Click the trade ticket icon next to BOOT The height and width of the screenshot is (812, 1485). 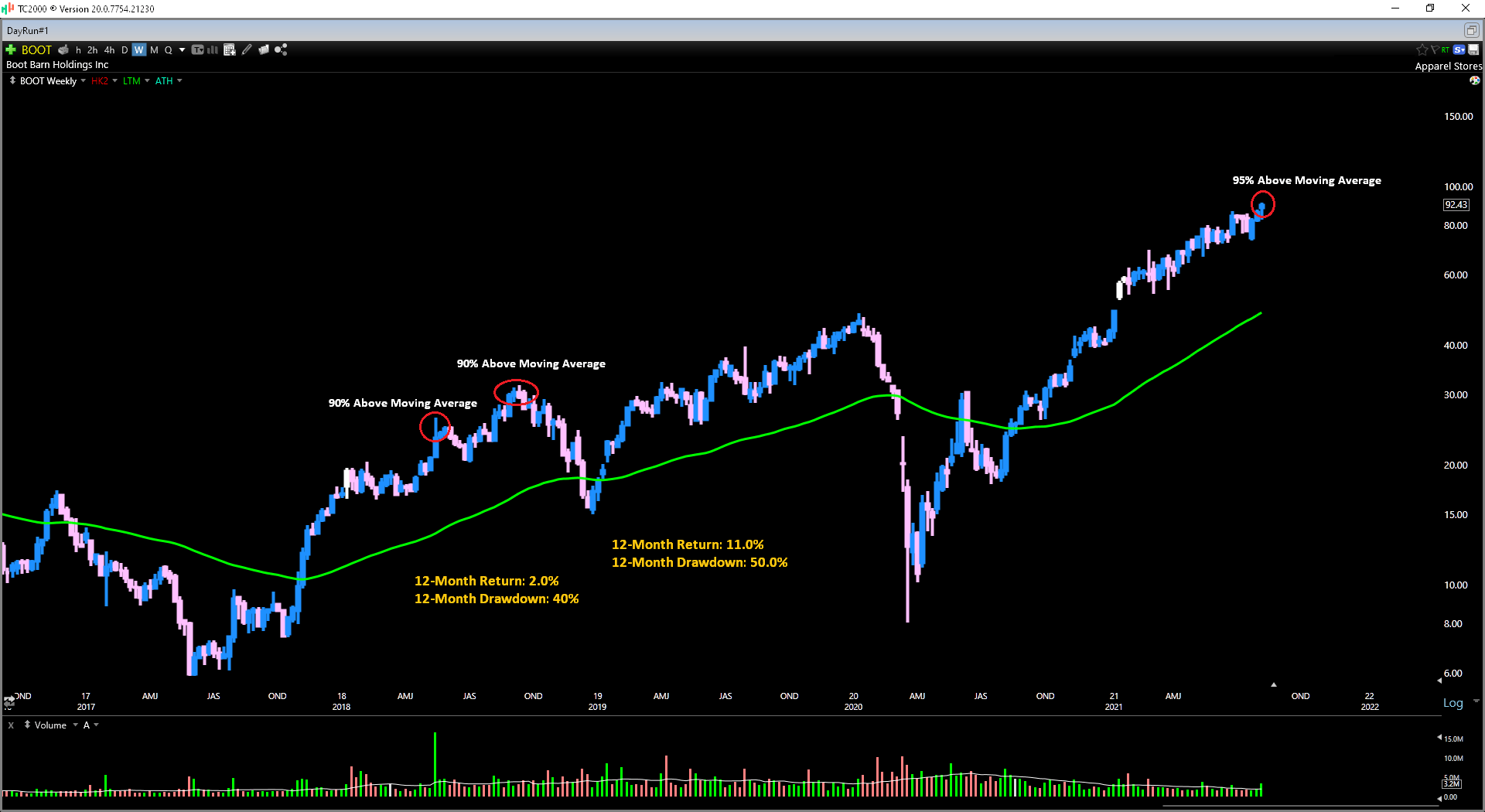coord(63,49)
